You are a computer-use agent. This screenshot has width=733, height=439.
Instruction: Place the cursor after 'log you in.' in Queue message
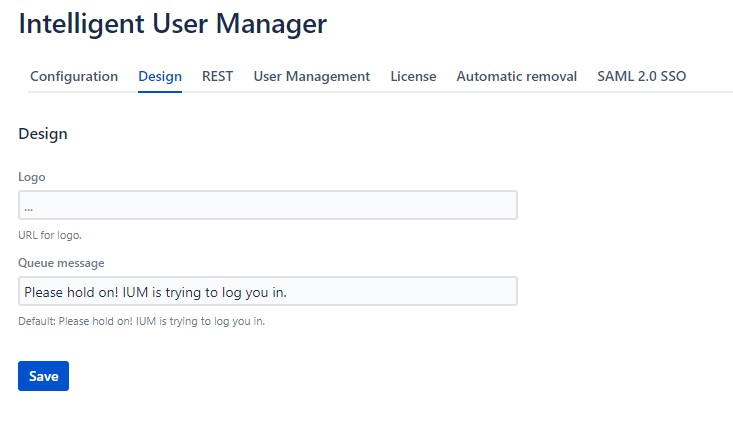click(302, 291)
